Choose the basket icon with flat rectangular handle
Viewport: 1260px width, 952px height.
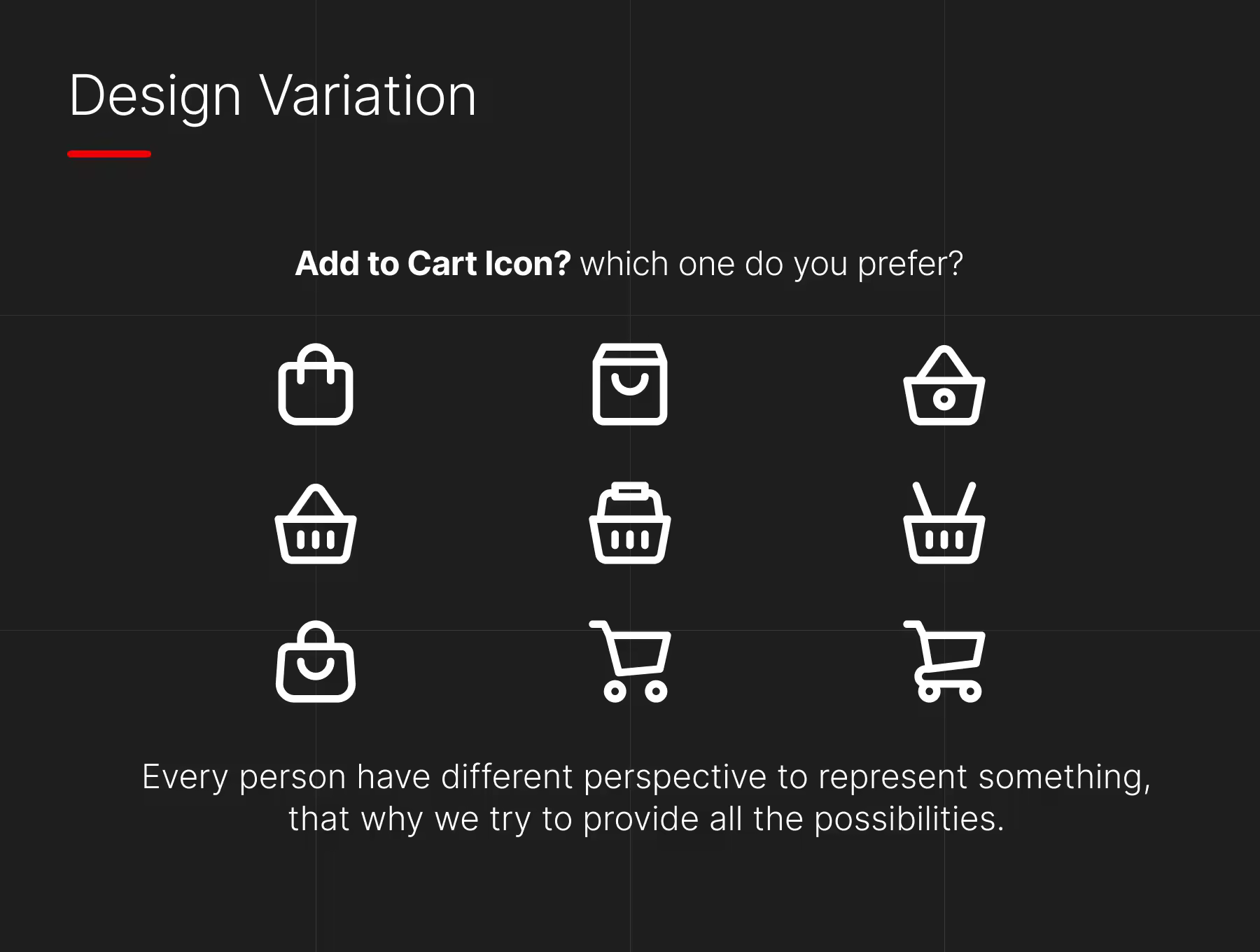tap(630, 523)
